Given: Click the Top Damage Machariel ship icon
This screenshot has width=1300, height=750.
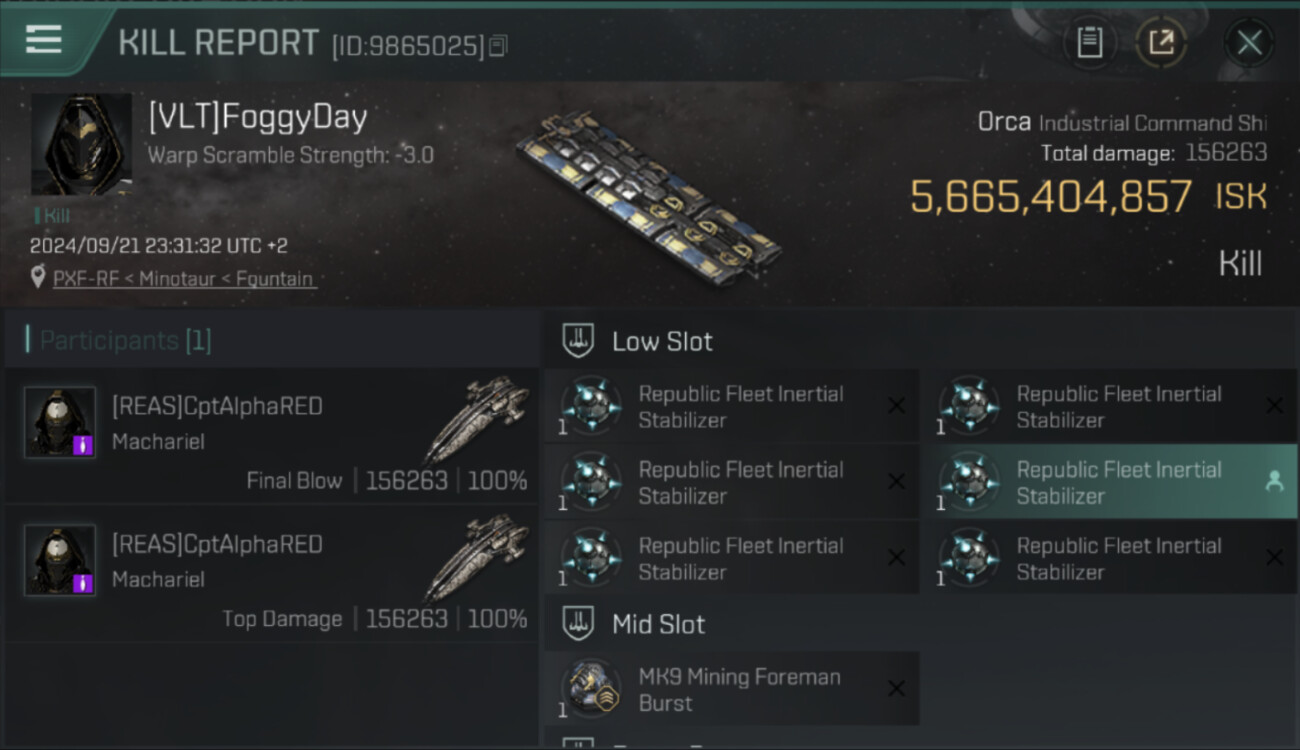Looking at the screenshot, I should (476, 559).
